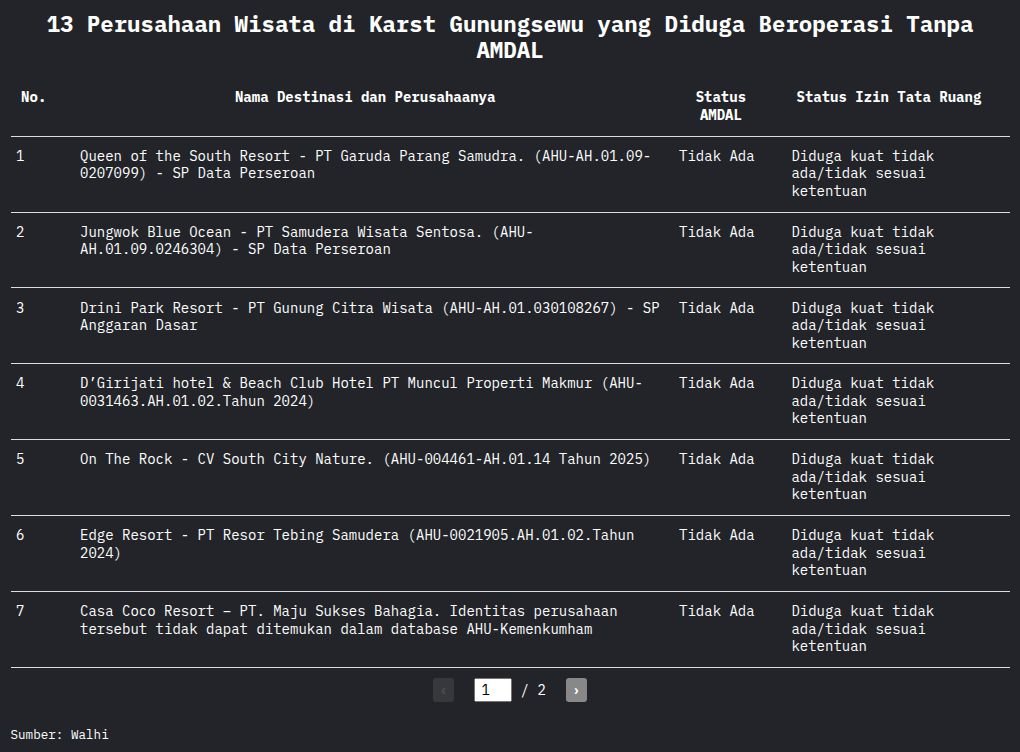This screenshot has height=752, width=1020.
Task: Click the Status AMDAL column header
Action: [x=720, y=105]
